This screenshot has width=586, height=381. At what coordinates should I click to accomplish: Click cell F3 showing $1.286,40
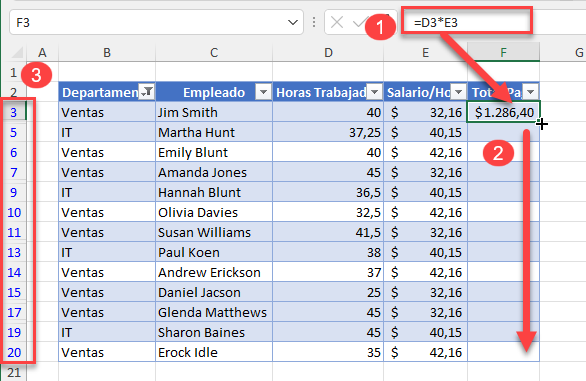click(503, 112)
